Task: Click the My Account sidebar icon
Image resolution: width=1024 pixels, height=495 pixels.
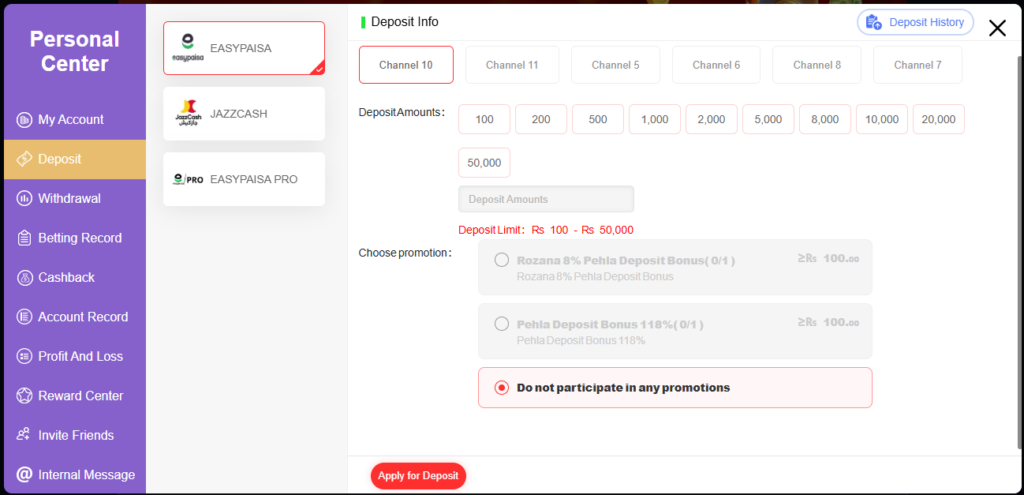Action: coord(24,120)
